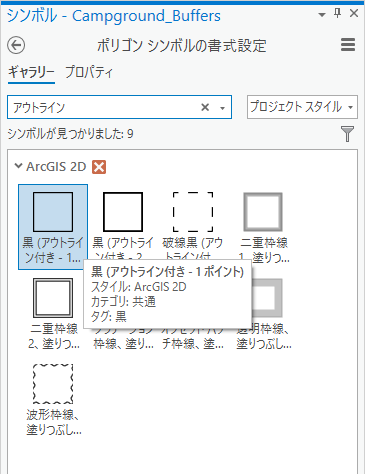The image size is (365, 474).
Task: Collapse the ArcGIS 2D group
Action: click(19, 166)
